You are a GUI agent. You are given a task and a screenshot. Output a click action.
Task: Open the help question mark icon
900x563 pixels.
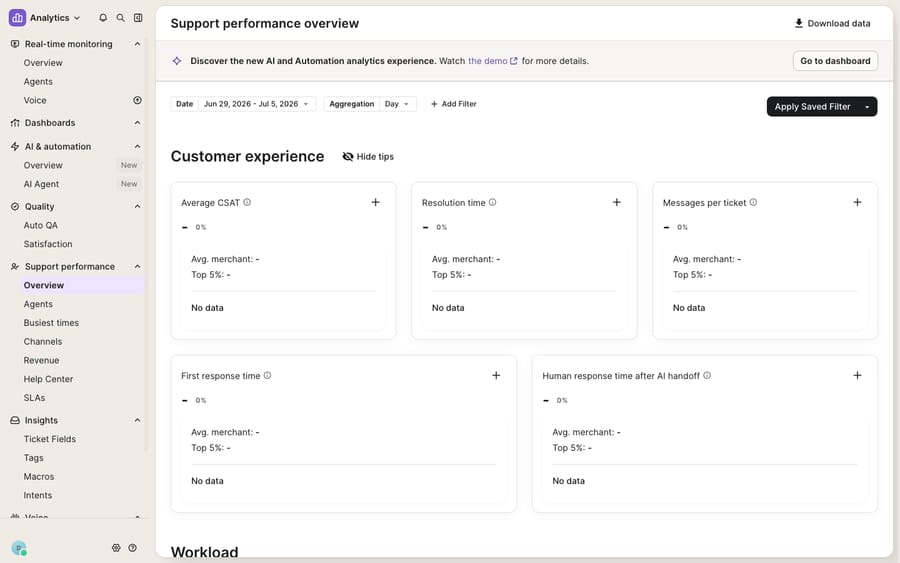tap(133, 548)
